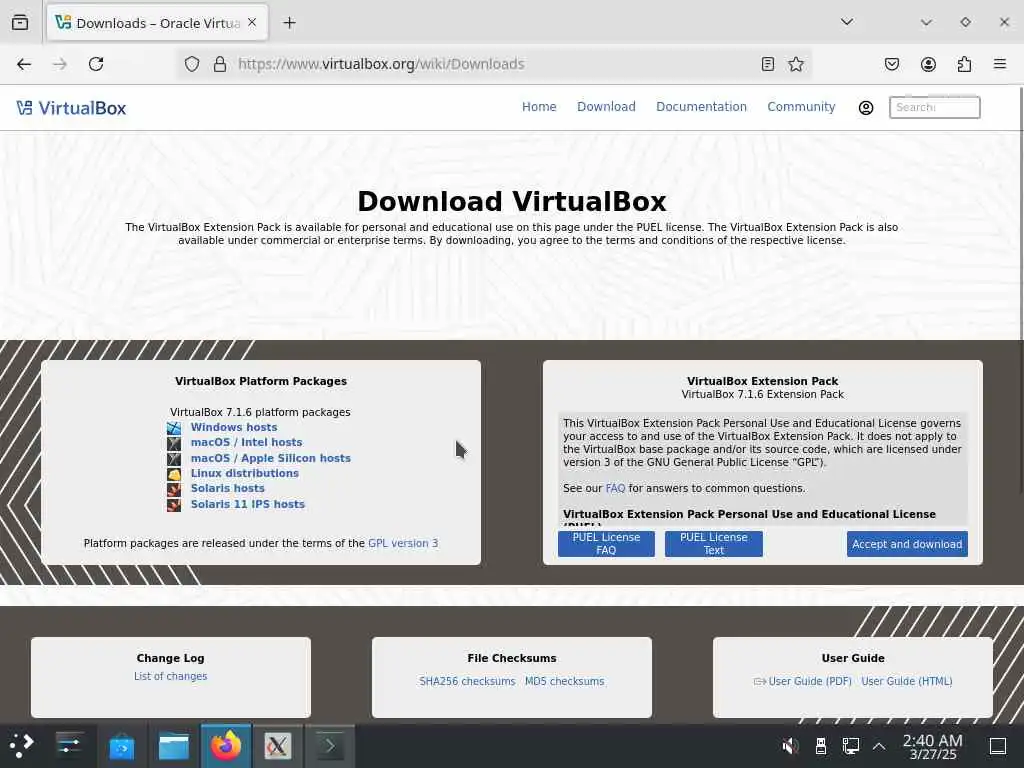Toggle reader view icon in address bar

click(768, 64)
